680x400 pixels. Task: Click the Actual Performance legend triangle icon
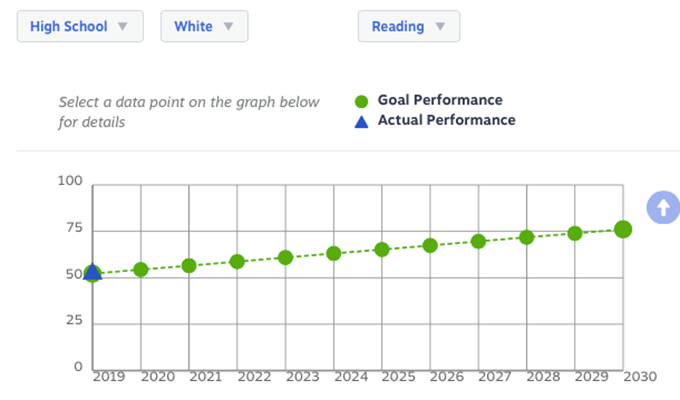[361, 122]
